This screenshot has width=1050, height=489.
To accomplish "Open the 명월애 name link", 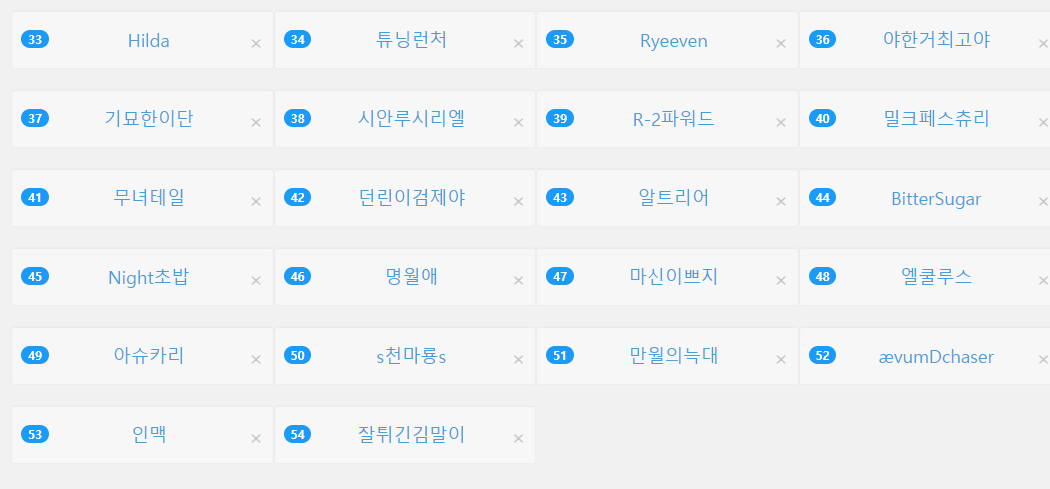I will [x=412, y=277].
